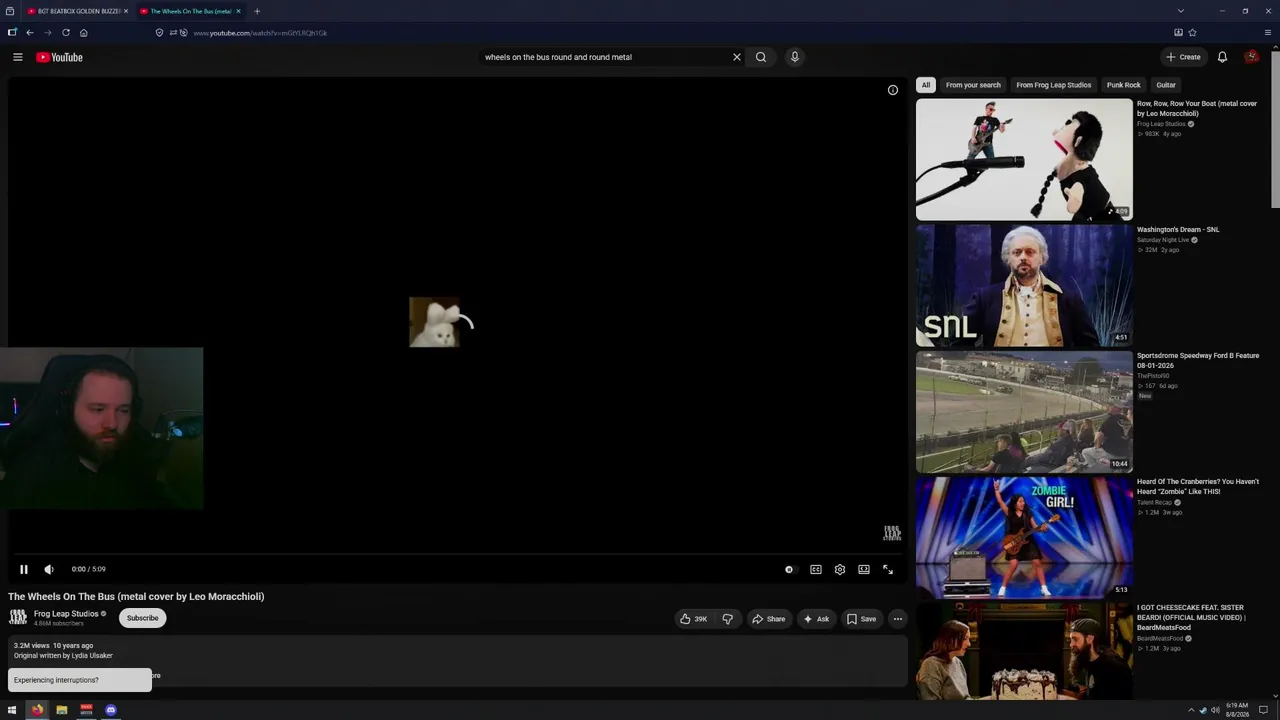Mute the video volume
The height and width of the screenshot is (720, 1280).
[49, 569]
